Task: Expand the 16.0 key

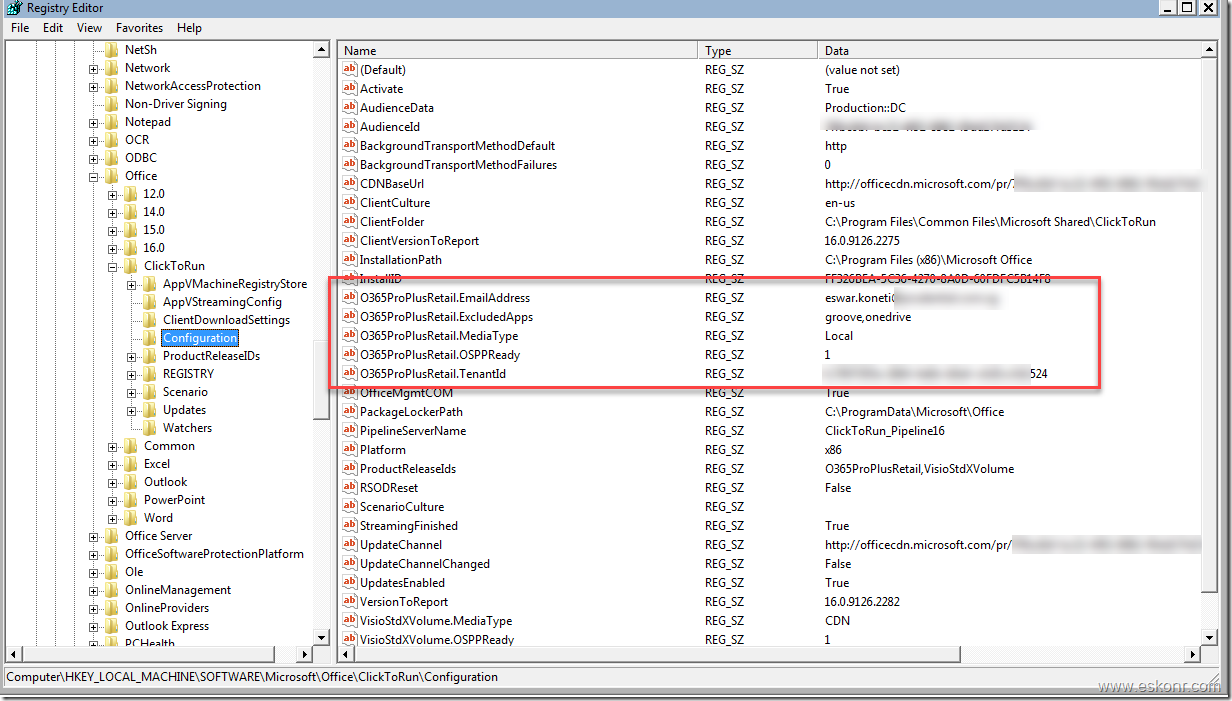Action: (x=112, y=248)
